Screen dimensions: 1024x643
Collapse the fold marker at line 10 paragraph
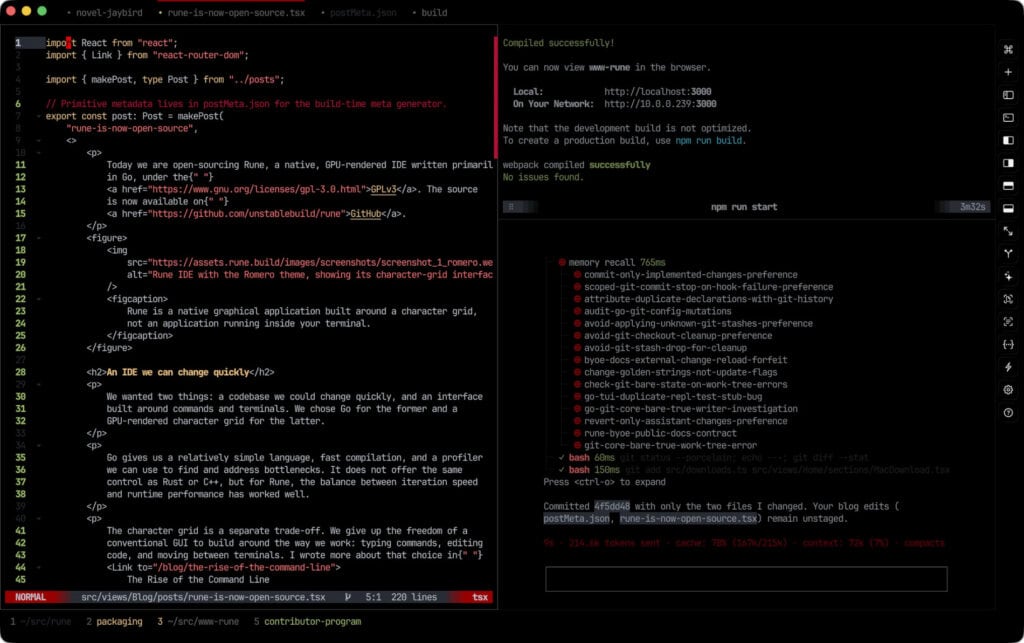coord(39,153)
